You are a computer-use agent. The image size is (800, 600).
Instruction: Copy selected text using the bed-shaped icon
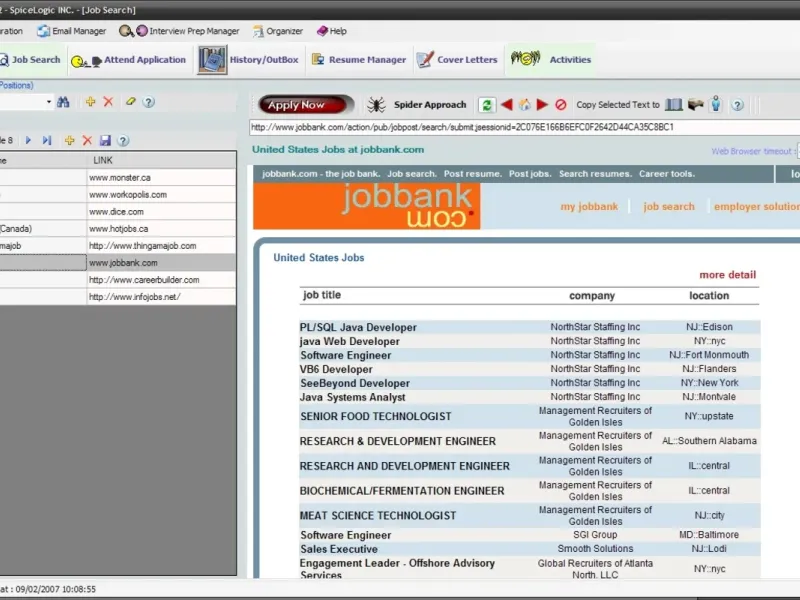(x=696, y=105)
